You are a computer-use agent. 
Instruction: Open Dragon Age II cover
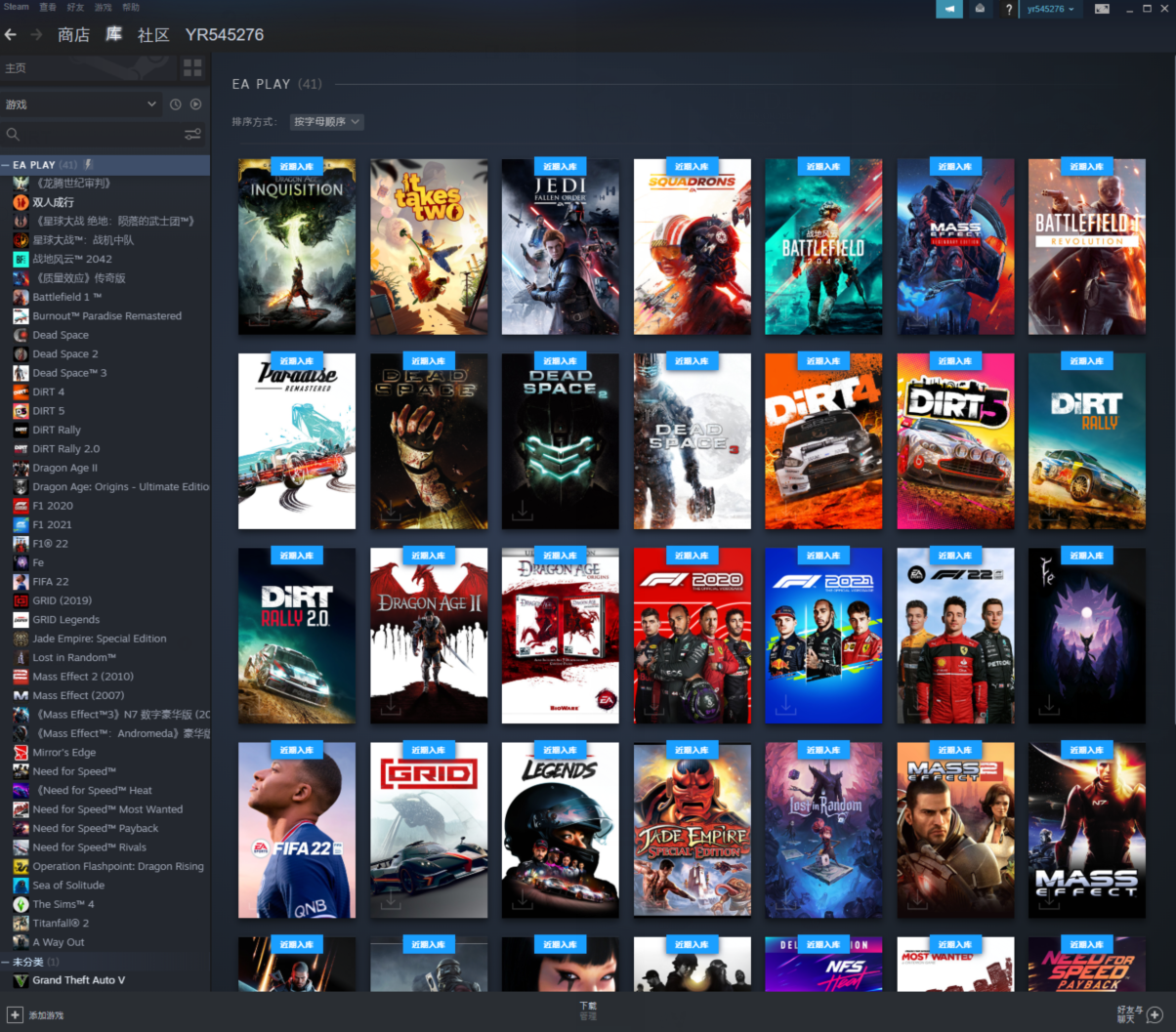(429, 636)
